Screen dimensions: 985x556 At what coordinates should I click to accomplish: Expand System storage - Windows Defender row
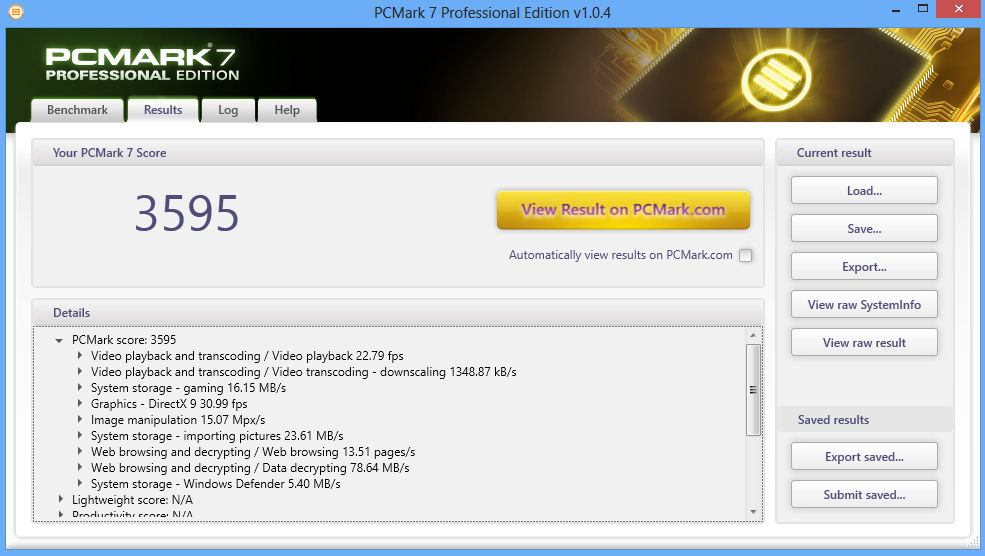click(x=80, y=484)
